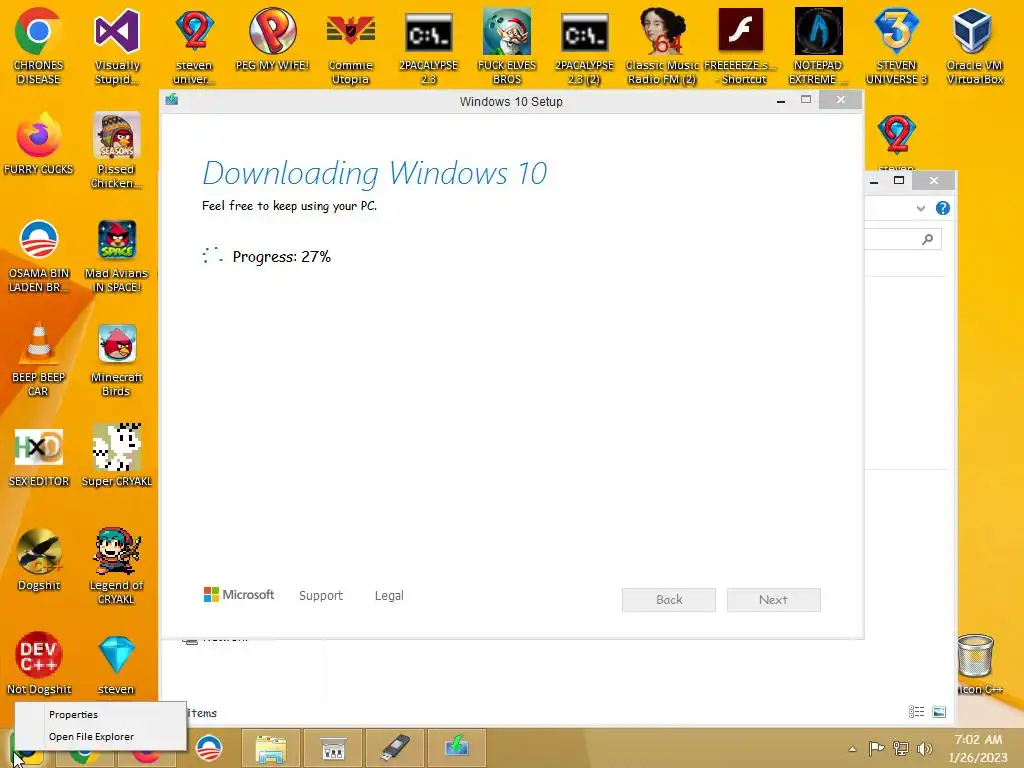Click the Obama logo taskbar icon
This screenshot has height=768, width=1024.
tap(209, 748)
